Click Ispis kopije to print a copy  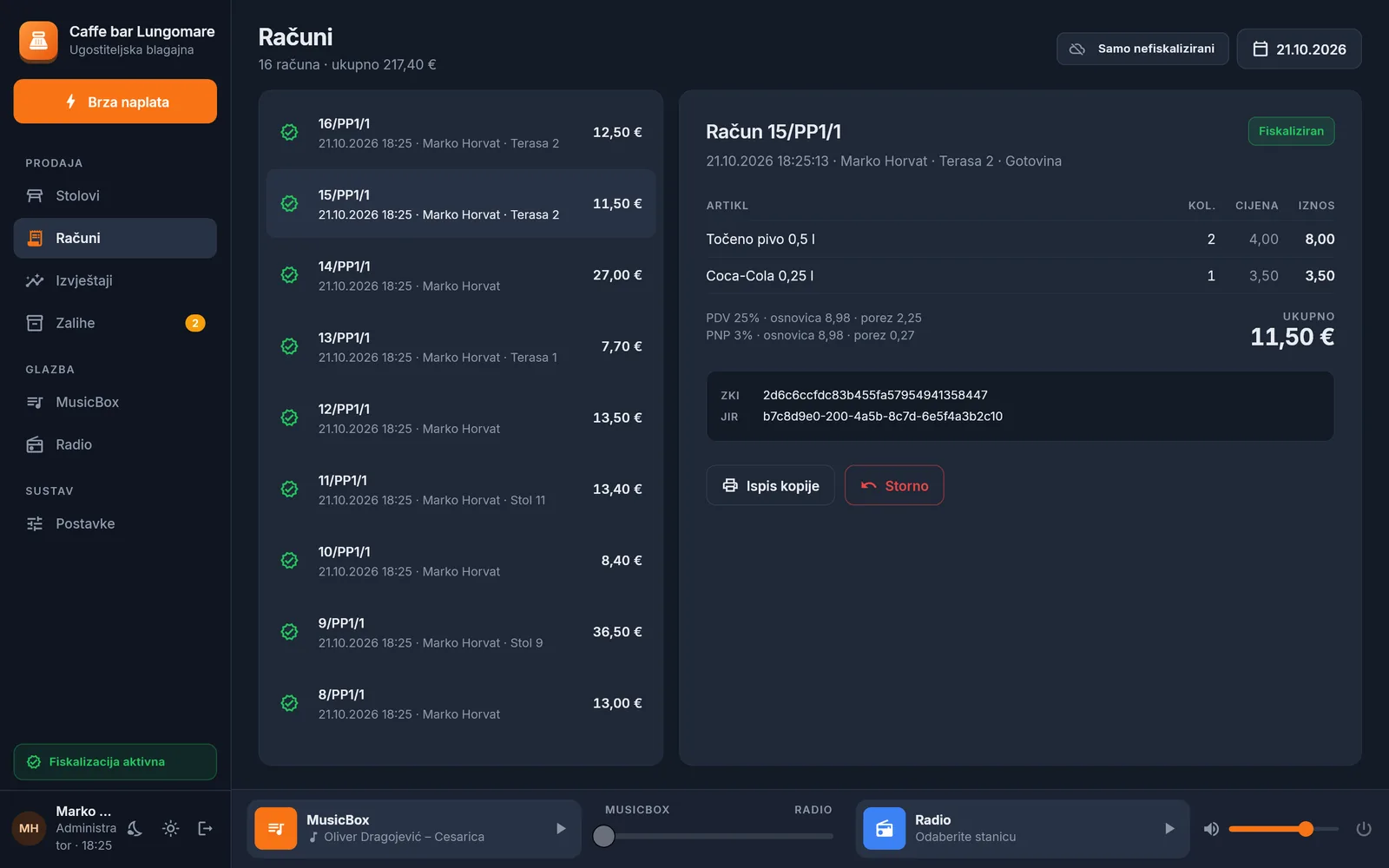pos(770,485)
